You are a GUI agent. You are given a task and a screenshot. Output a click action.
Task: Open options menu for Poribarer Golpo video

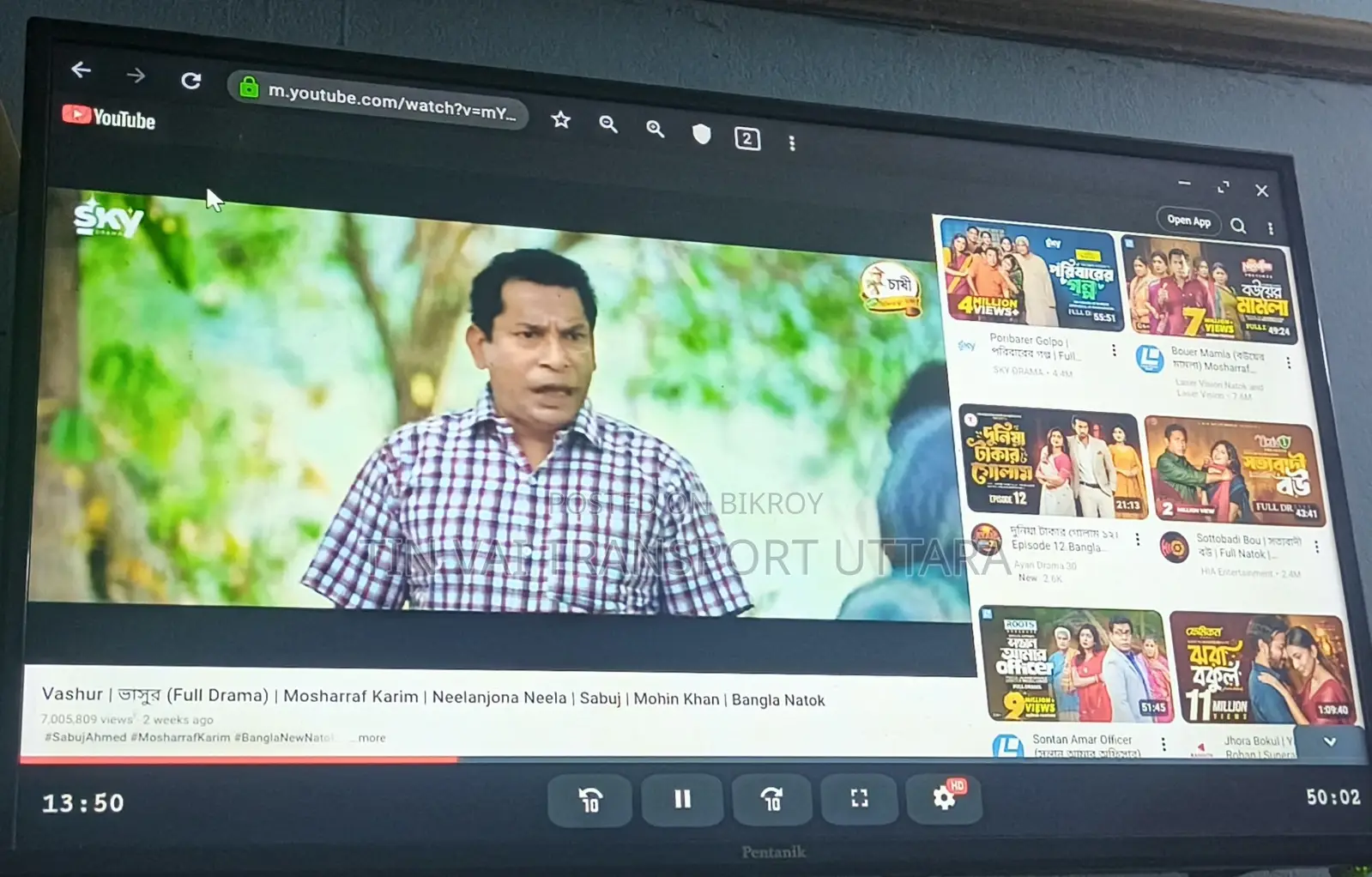pyautogui.click(x=1114, y=351)
